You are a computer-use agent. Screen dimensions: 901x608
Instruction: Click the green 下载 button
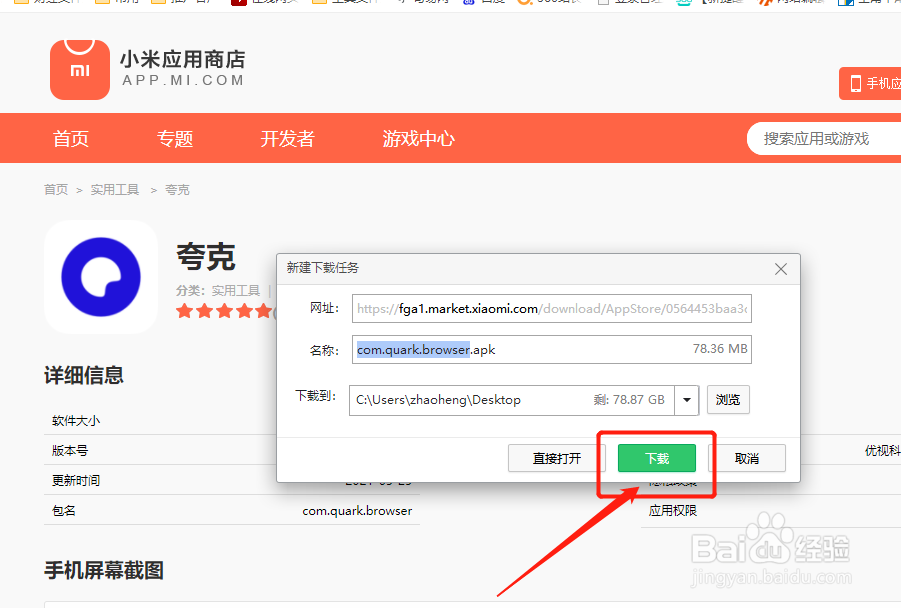click(657, 458)
